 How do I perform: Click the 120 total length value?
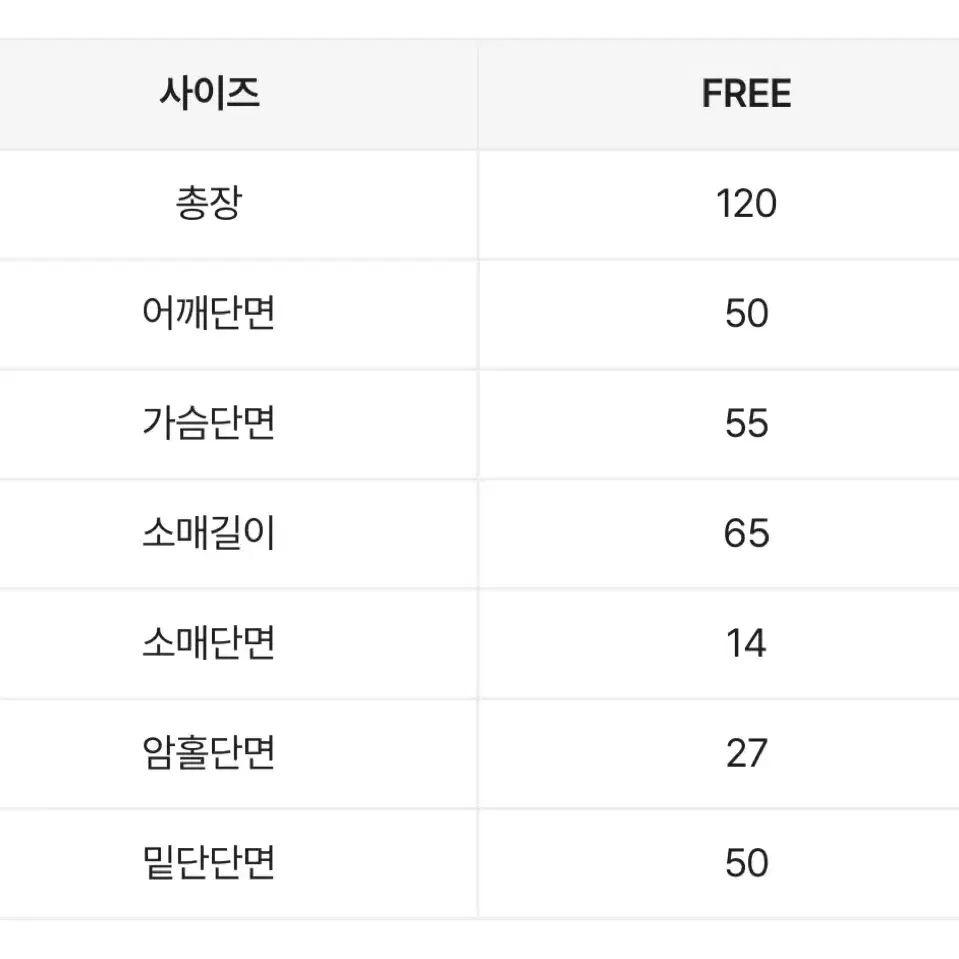[746, 204]
